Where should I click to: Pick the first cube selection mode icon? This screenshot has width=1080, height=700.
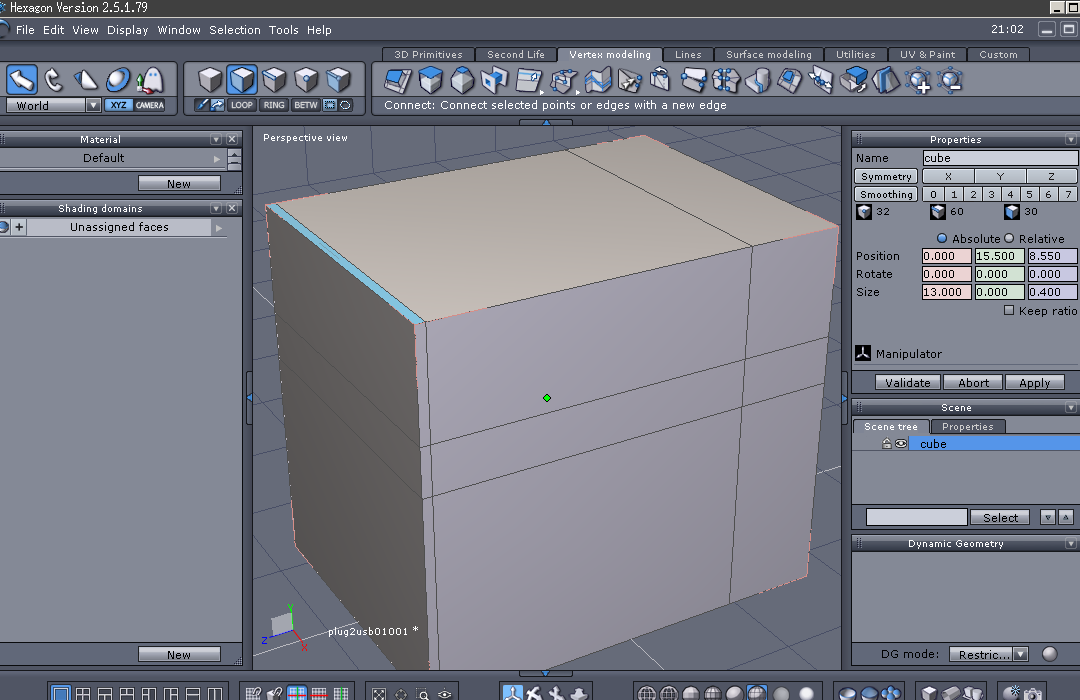pos(210,79)
